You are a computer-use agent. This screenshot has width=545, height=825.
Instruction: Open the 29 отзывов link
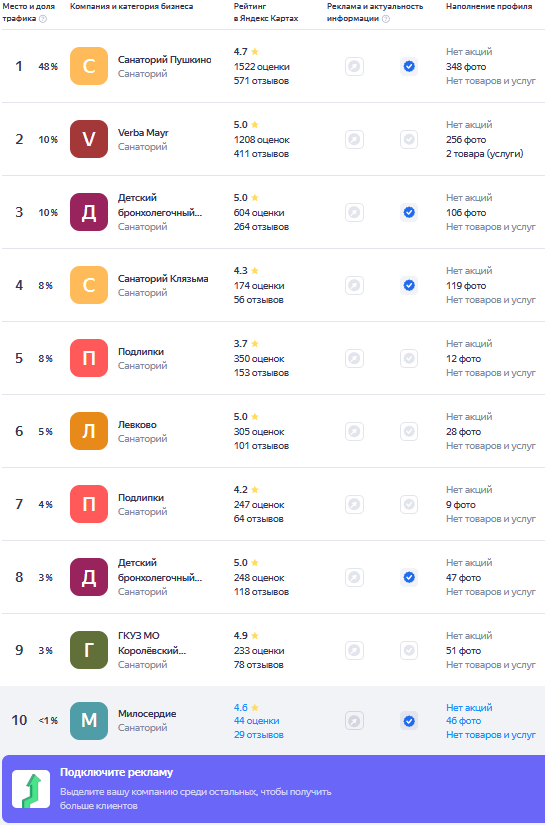point(259,735)
